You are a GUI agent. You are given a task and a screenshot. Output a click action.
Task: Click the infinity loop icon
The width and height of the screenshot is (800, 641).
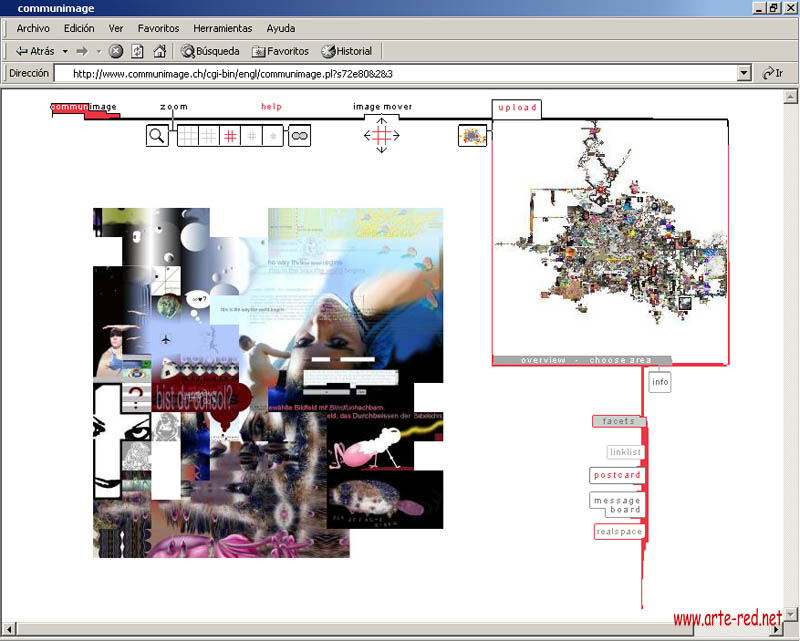click(299, 136)
